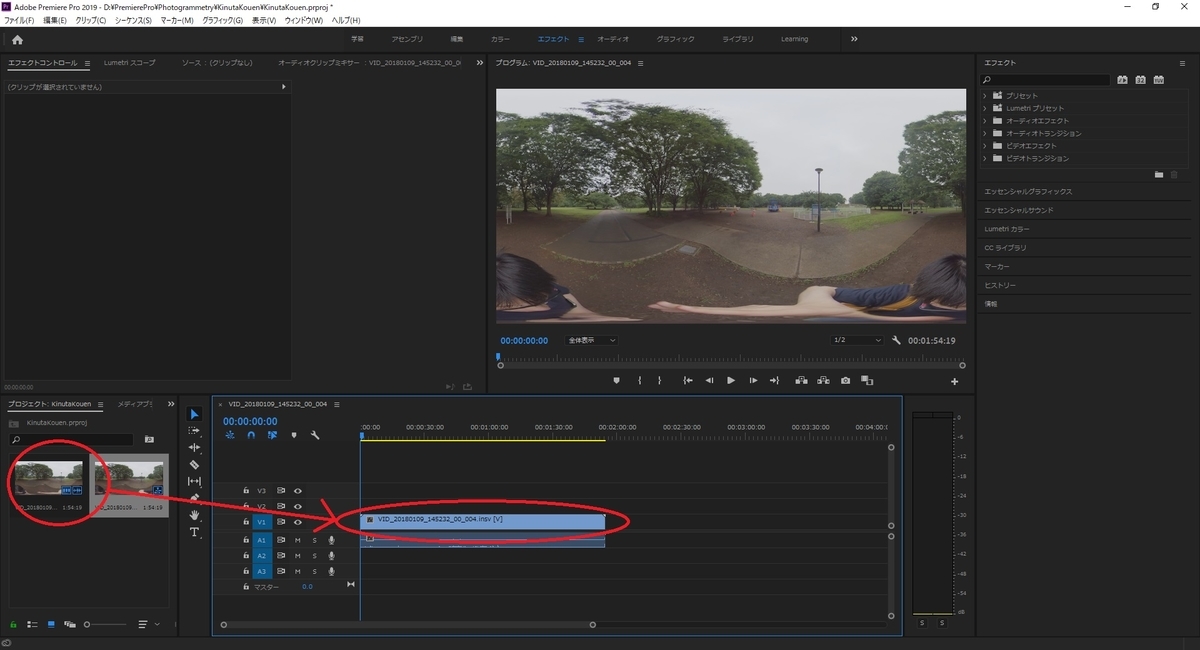Toggle lock on track V1

point(246,522)
